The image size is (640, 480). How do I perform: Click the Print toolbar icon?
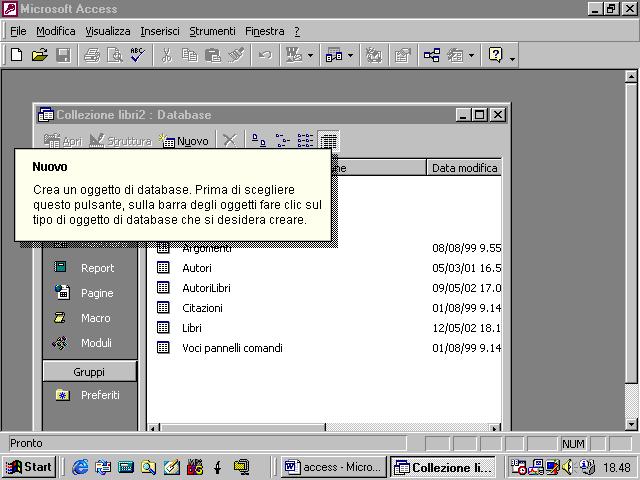(x=92, y=55)
